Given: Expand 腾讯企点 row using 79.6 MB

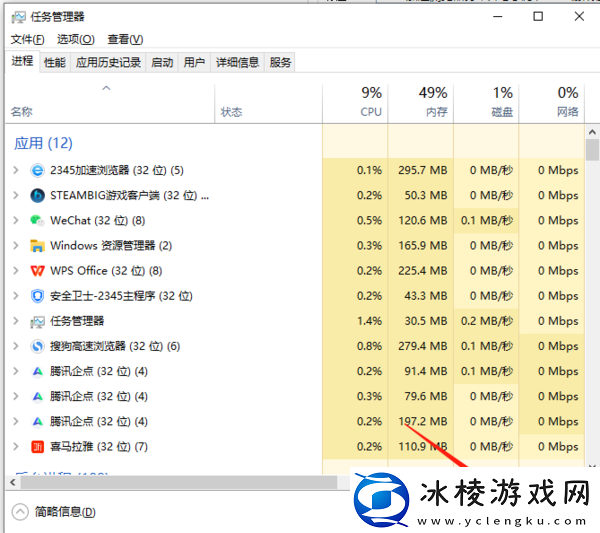Looking at the screenshot, I should 16,396.
